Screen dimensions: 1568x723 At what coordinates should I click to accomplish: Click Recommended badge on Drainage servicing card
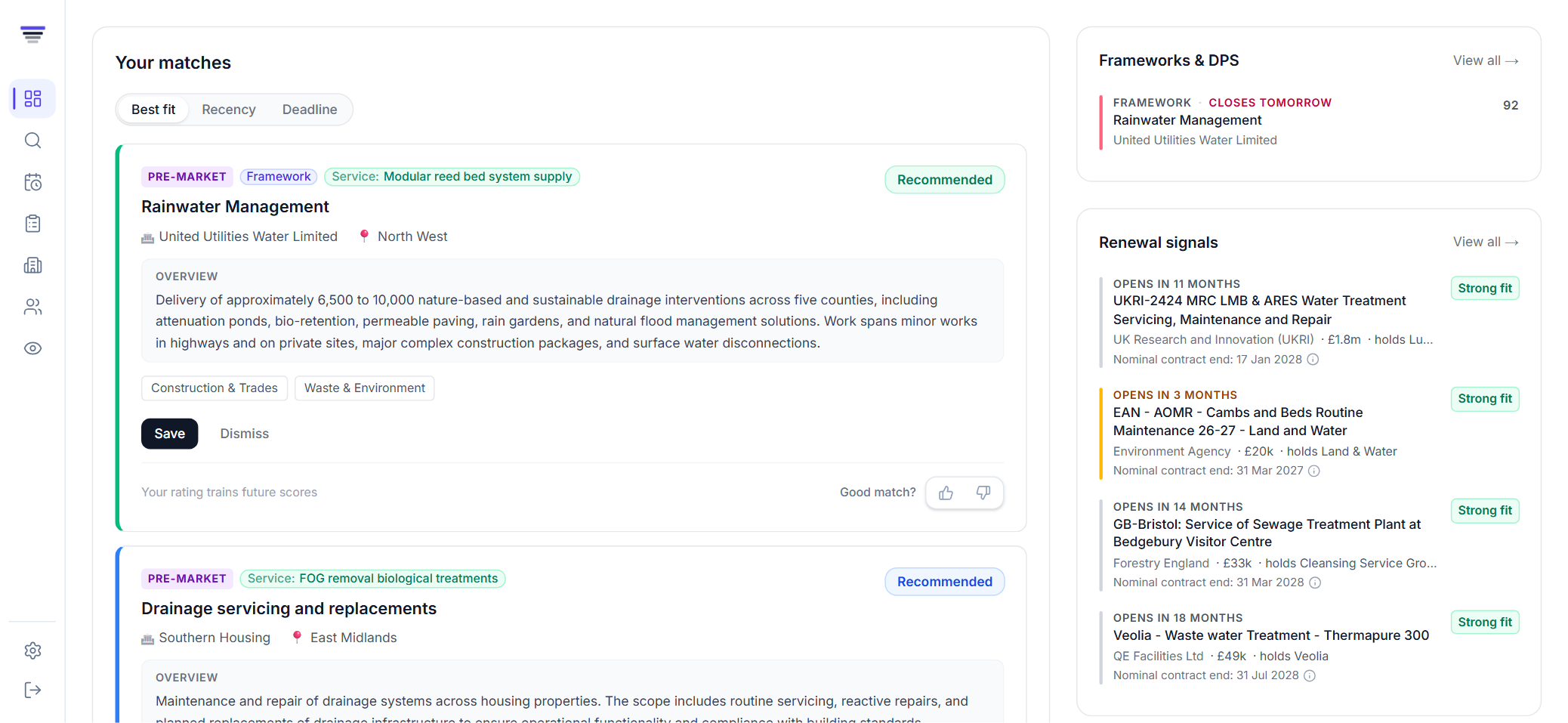click(x=944, y=582)
